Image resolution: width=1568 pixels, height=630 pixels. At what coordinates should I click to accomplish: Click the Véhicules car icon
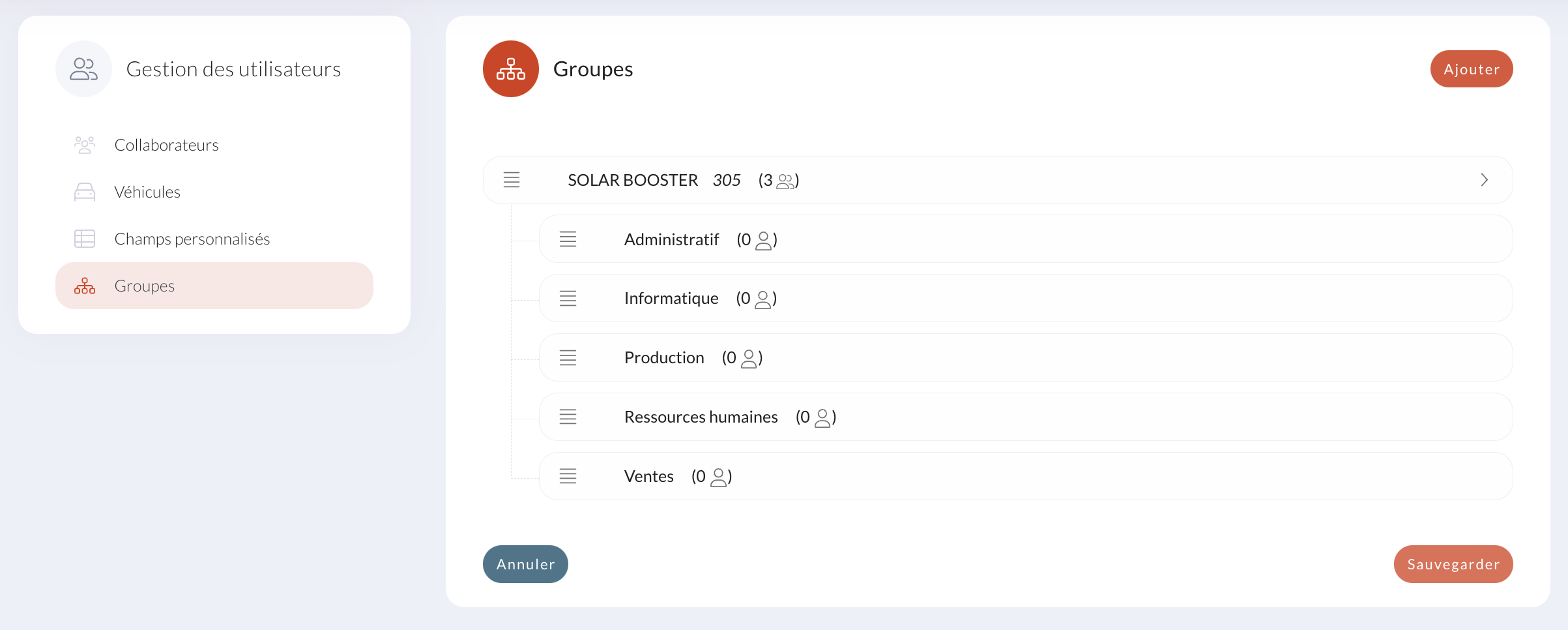[x=85, y=192]
